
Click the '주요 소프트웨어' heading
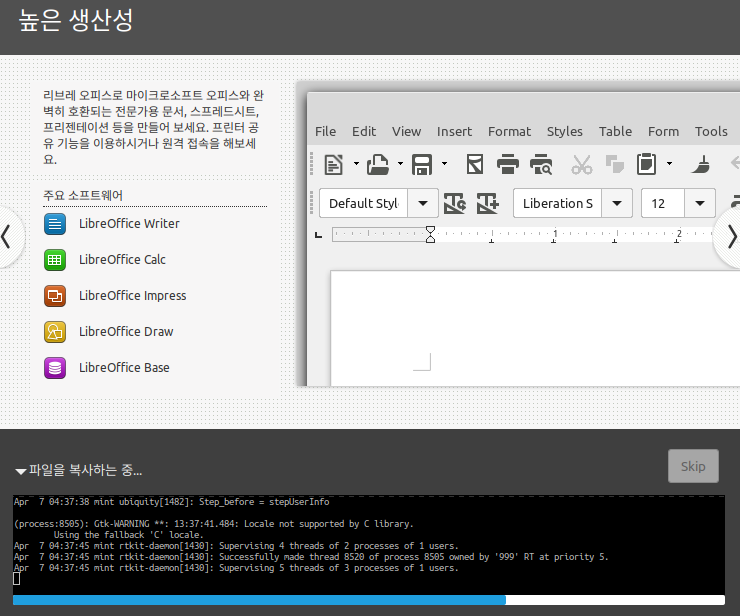[x=83, y=195]
